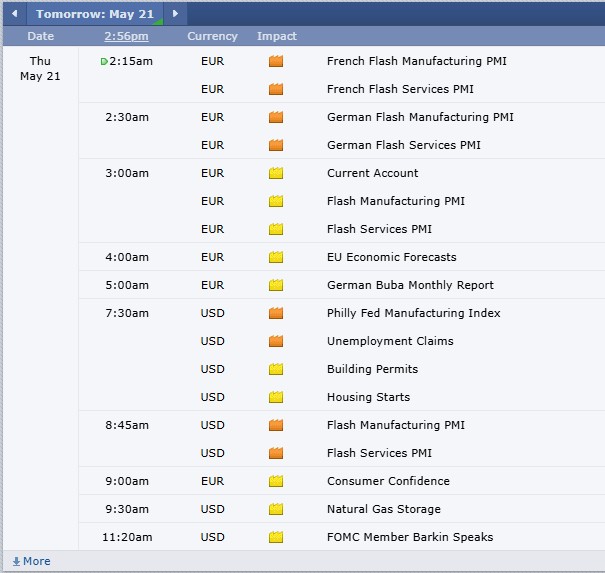
Task: Click the 5:00am time cell
Action: tap(127, 285)
